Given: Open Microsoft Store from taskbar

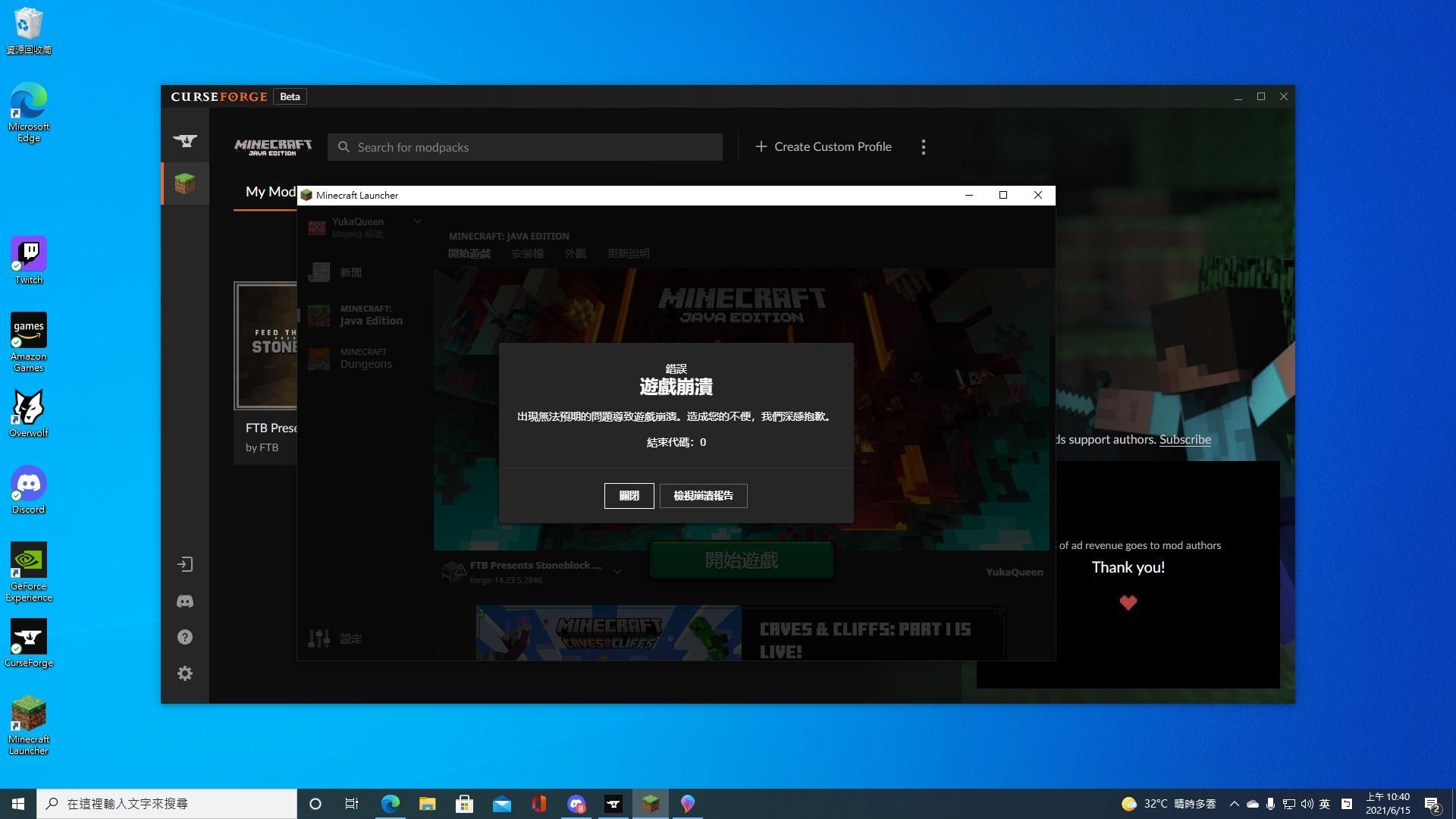Looking at the screenshot, I should (464, 804).
